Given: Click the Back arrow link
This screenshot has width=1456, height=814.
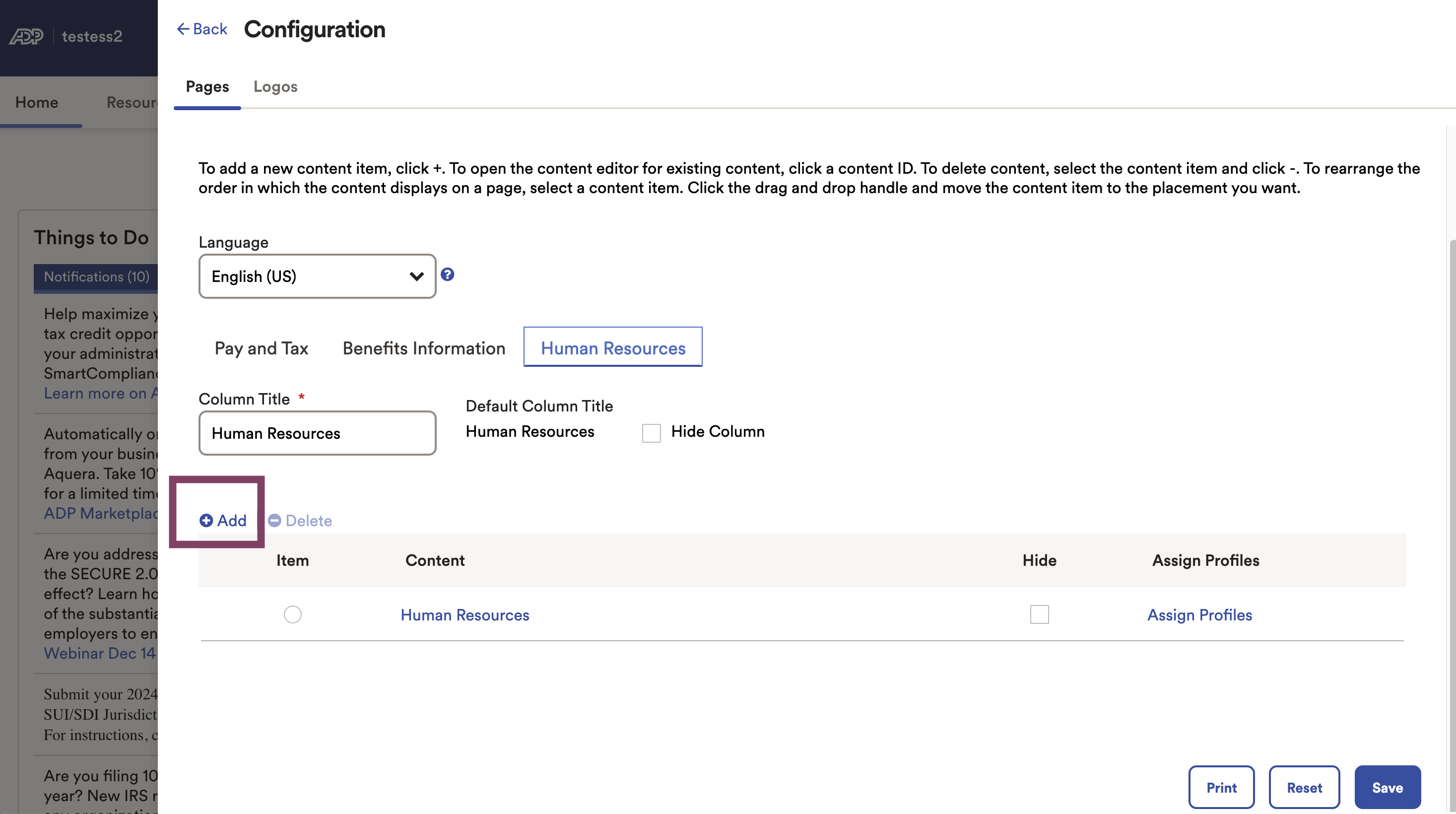Looking at the screenshot, I should click(202, 29).
